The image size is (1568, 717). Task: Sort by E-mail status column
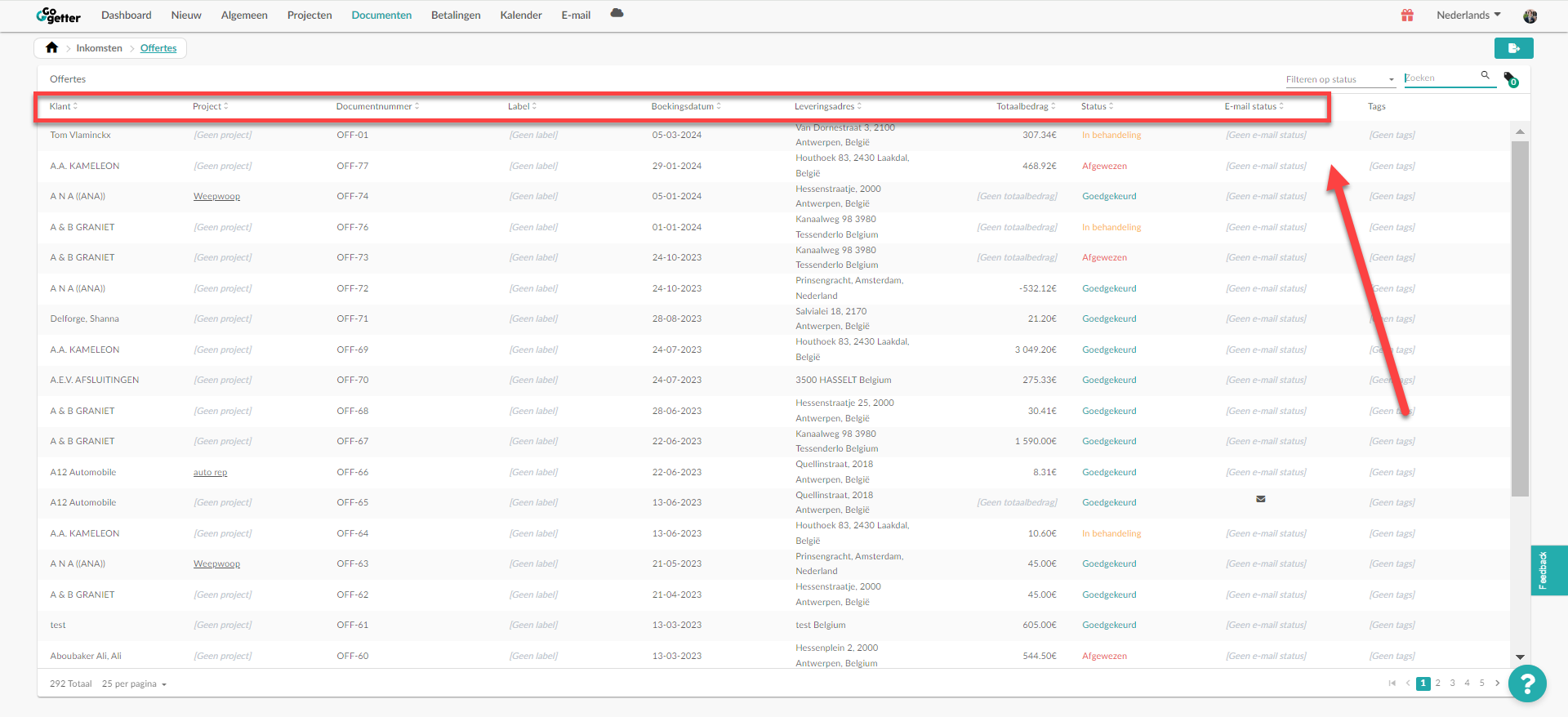(x=1254, y=106)
